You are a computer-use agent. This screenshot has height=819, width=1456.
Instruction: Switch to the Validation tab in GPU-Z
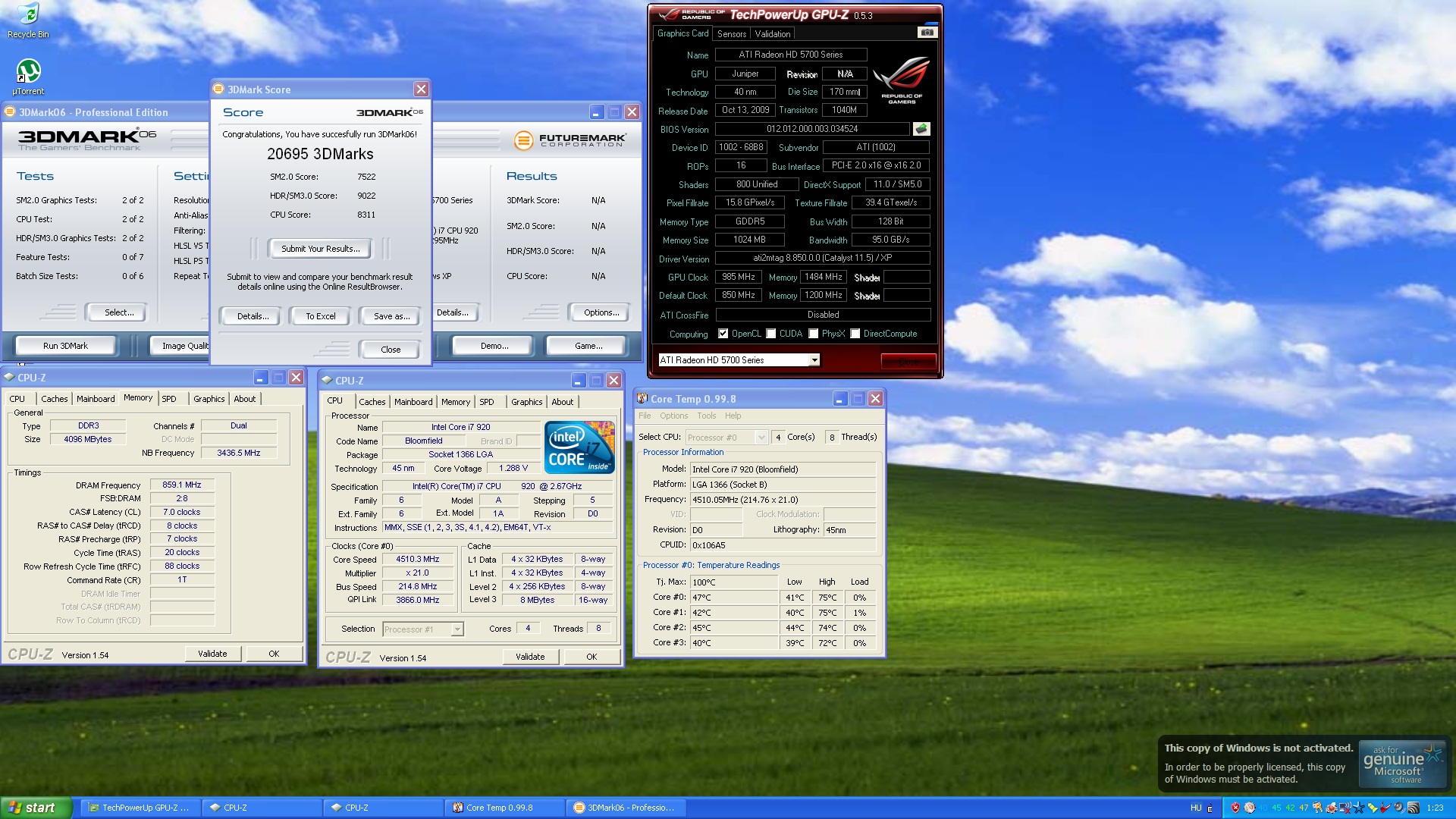tap(772, 33)
